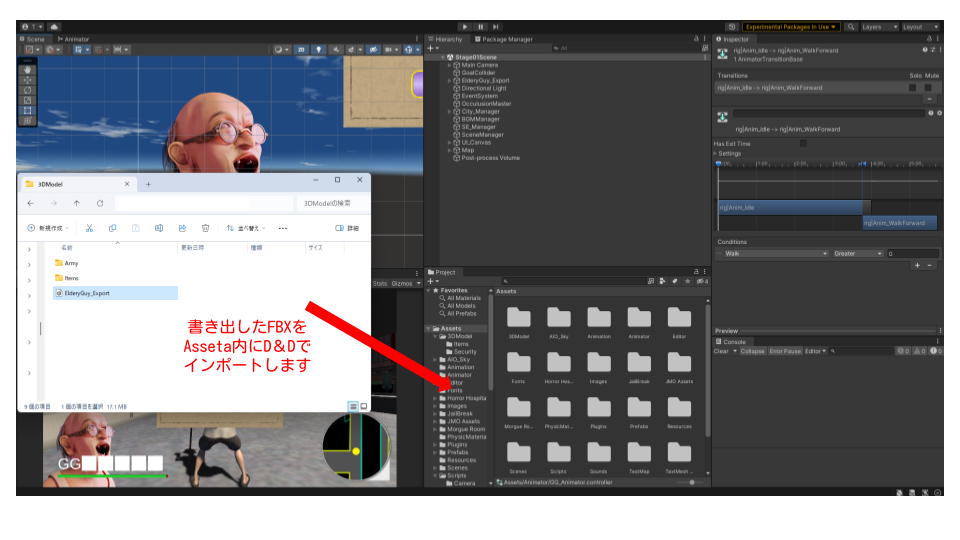Open the undo history icon

coord(732,27)
